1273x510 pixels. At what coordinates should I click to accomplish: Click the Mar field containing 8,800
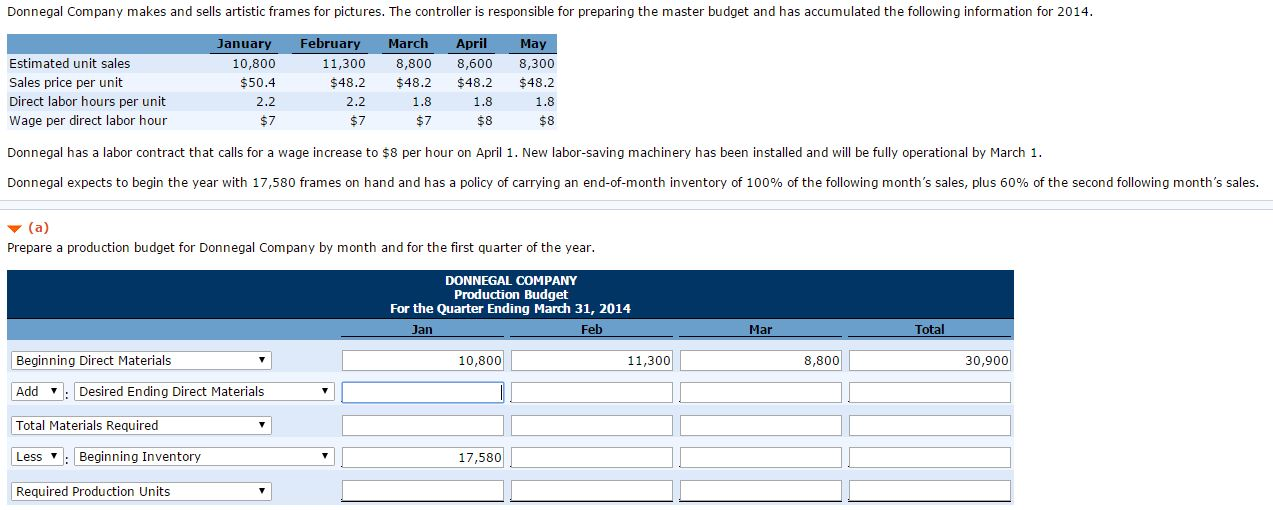point(761,361)
